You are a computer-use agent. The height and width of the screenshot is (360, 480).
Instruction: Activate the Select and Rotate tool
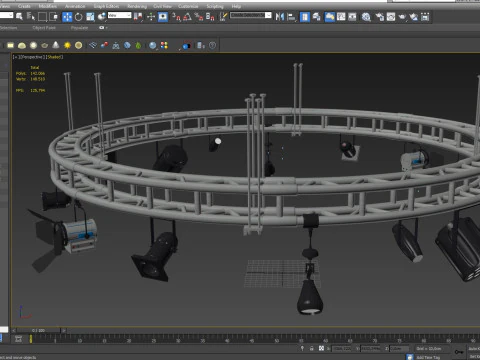click(79, 17)
